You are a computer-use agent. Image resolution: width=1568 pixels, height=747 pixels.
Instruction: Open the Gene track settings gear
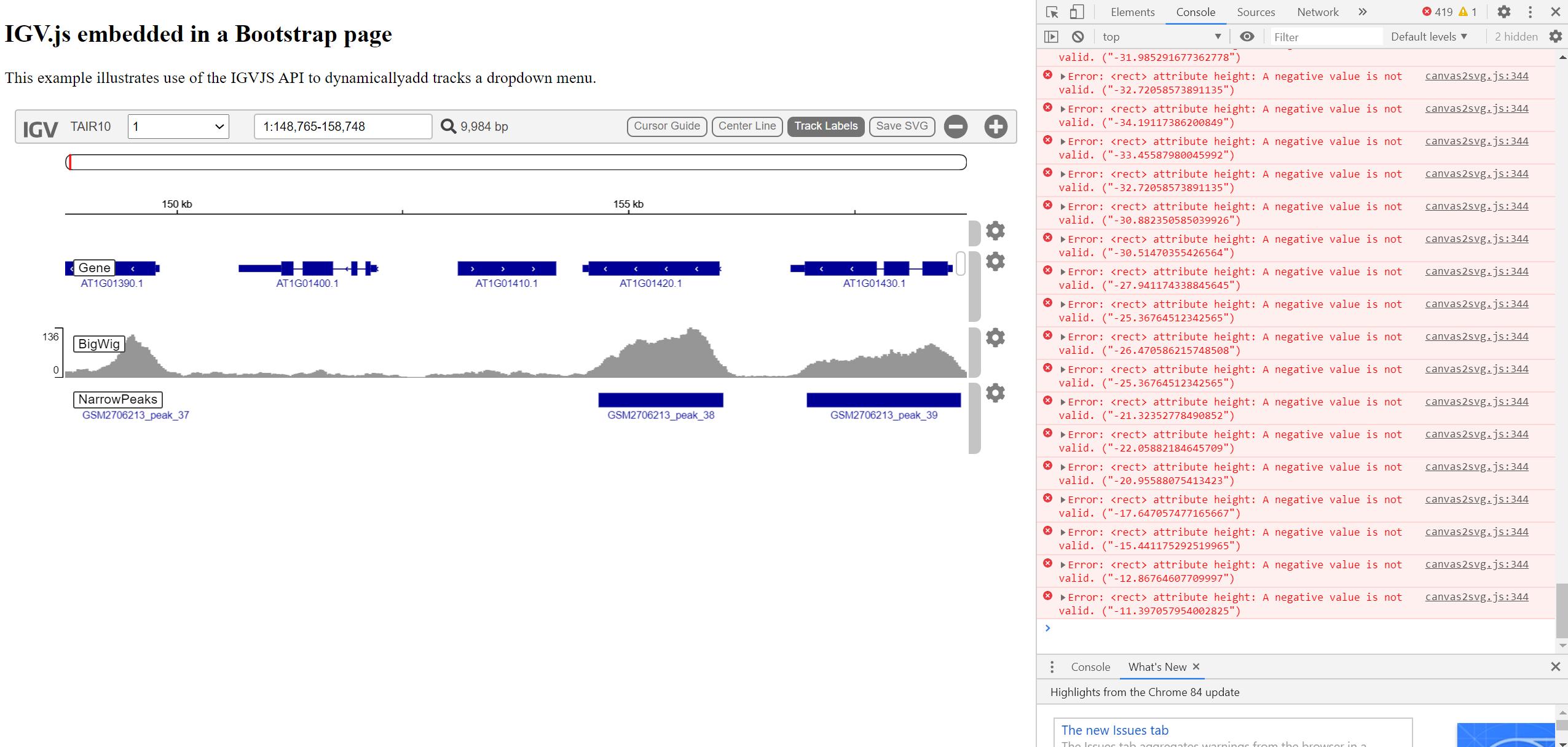(995, 261)
